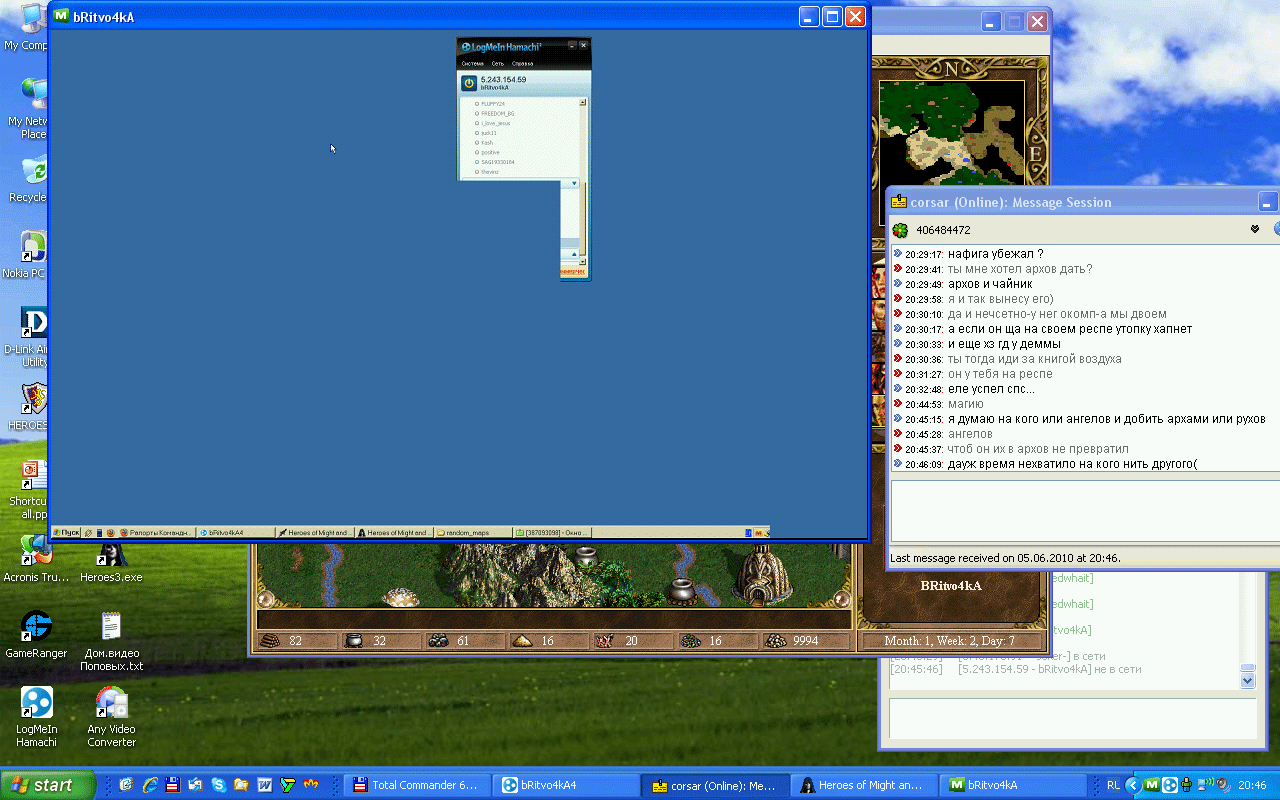Close the Hamachi window inside remote view

pyautogui.click(x=584, y=45)
